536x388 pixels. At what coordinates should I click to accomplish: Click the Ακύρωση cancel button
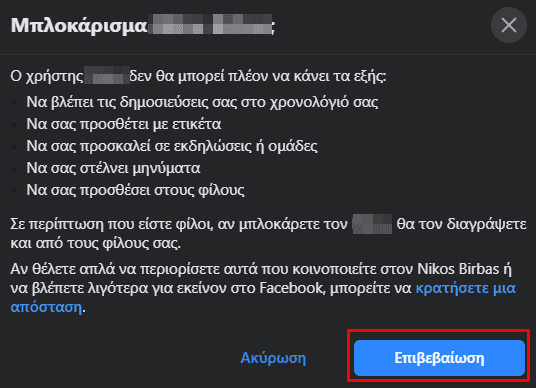[273, 358]
